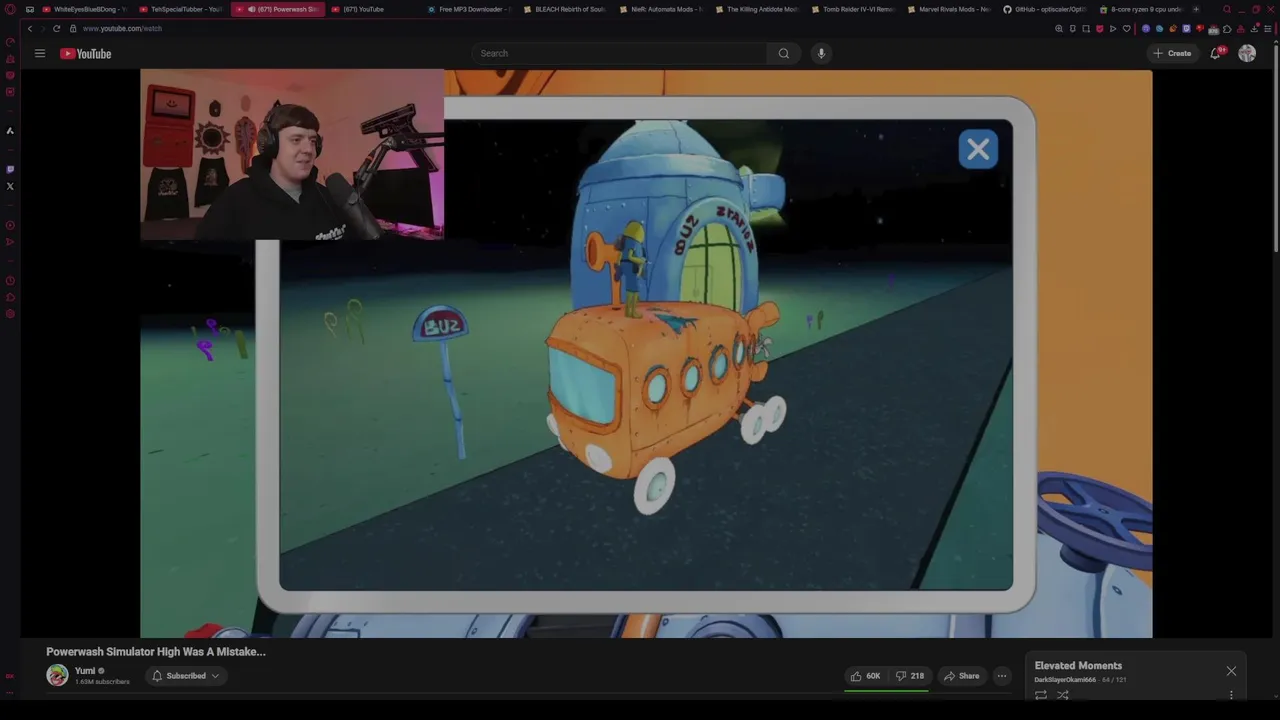Viewport: 1280px width, 720px height.
Task: Open the Opera menu logo button
Action: click(10, 9)
